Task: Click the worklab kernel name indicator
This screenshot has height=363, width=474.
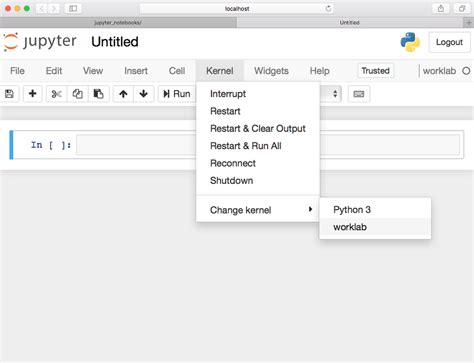Action: point(439,71)
